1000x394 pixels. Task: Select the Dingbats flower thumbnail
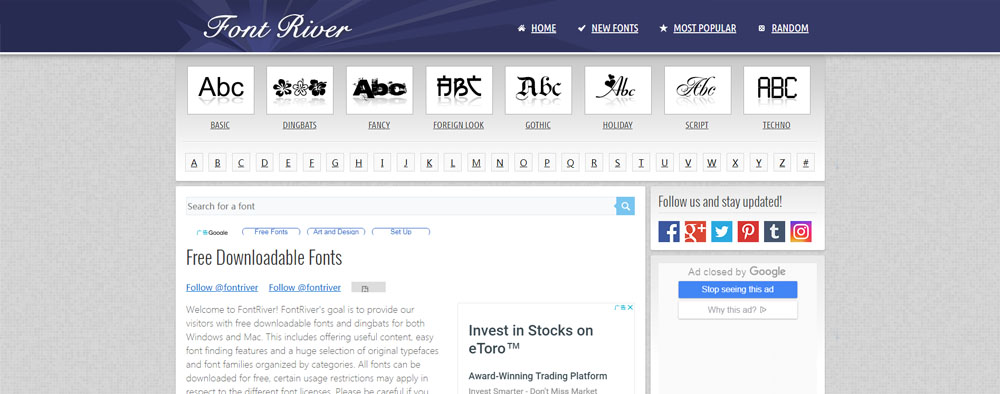300,90
